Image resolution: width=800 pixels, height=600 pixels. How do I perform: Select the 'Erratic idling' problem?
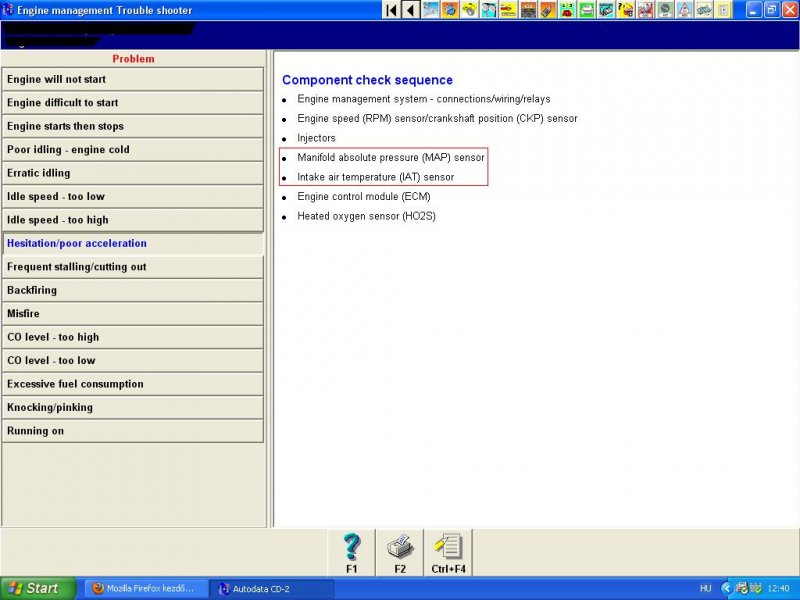tap(133, 173)
